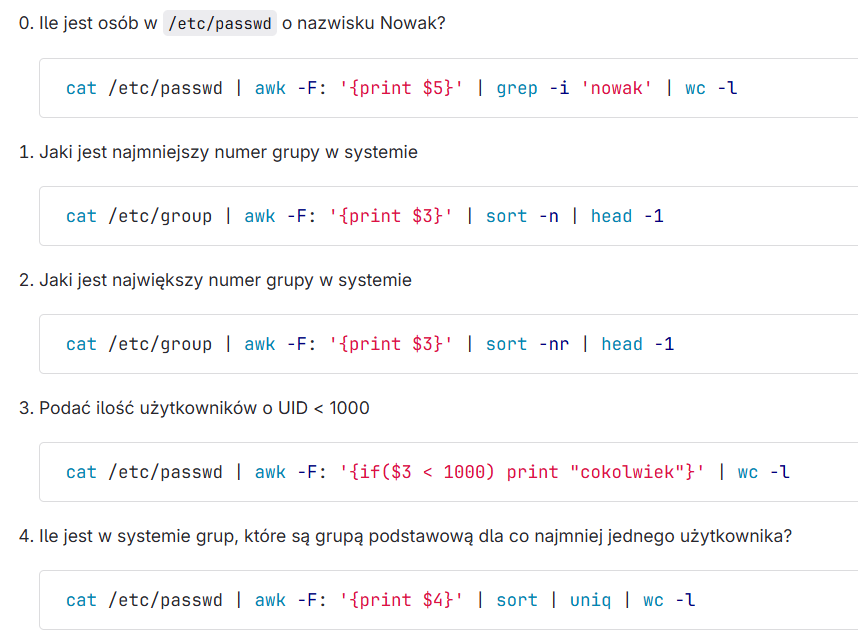This screenshot has width=858, height=641.
Task: Click 'wc -l' in the cokolwiek command
Action: (763, 472)
